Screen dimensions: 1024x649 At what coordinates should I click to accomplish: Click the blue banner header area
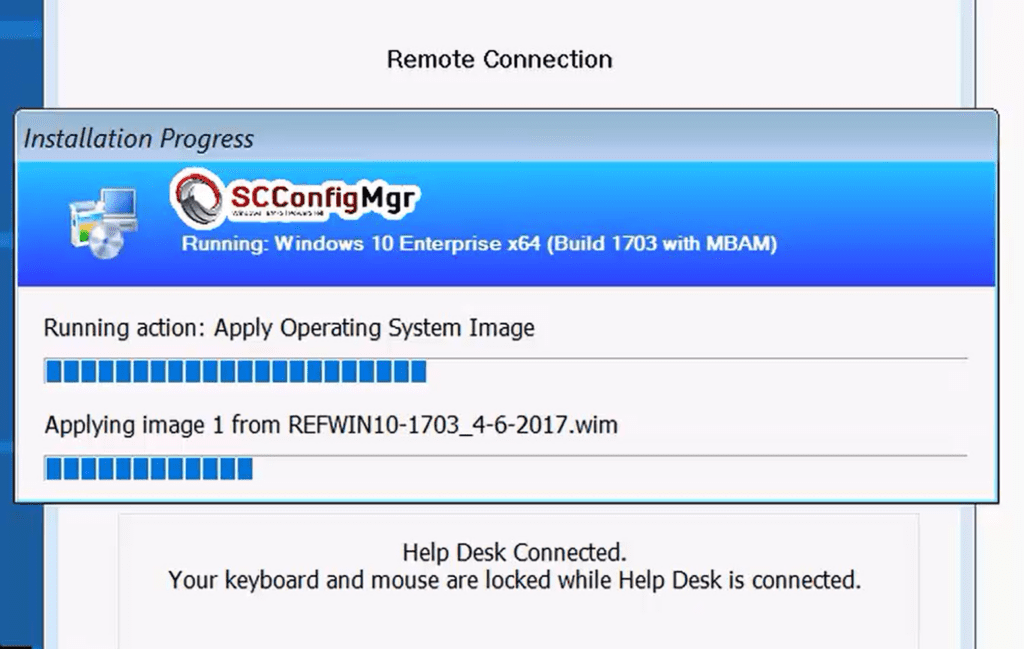pyautogui.click(x=506, y=224)
